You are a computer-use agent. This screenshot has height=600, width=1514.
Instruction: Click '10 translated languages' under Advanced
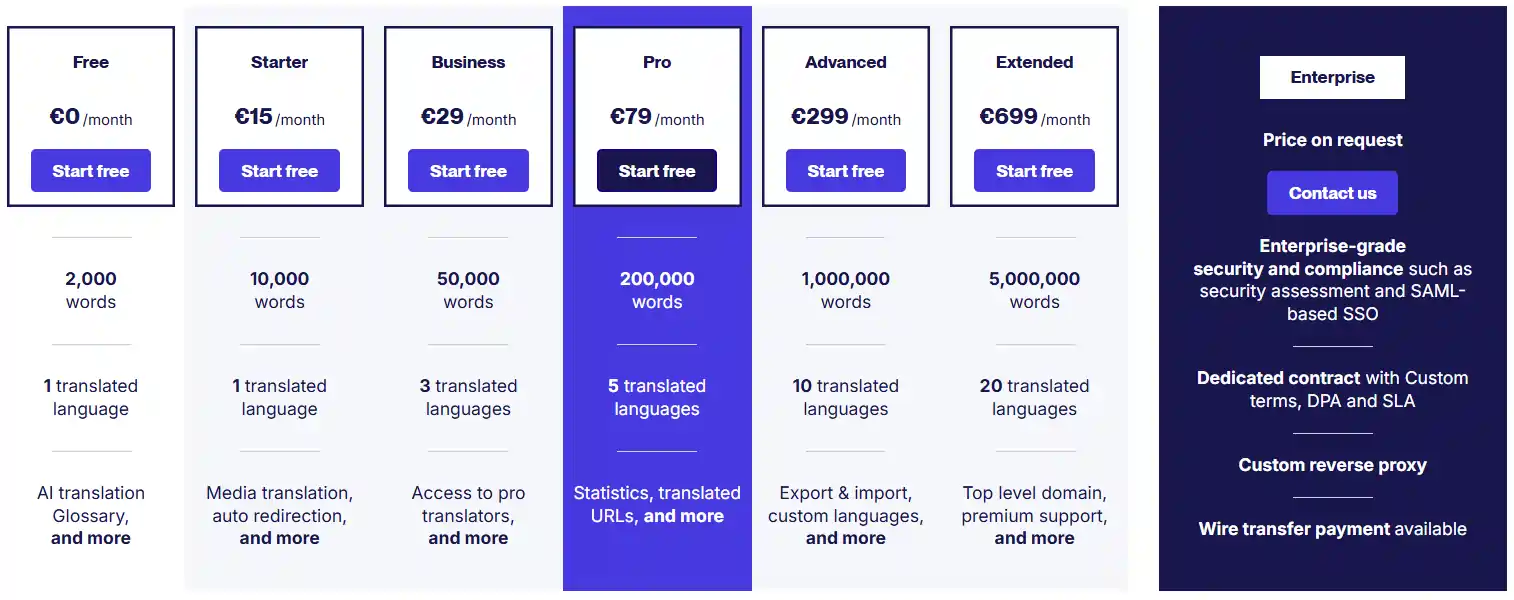[x=845, y=397]
